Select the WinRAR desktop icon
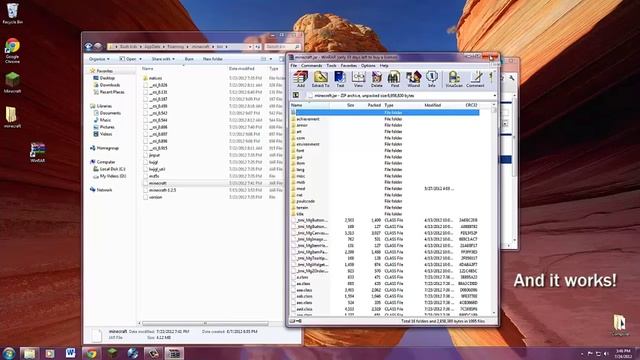Image resolution: width=640 pixels, height=360 pixels. [38, 153]
